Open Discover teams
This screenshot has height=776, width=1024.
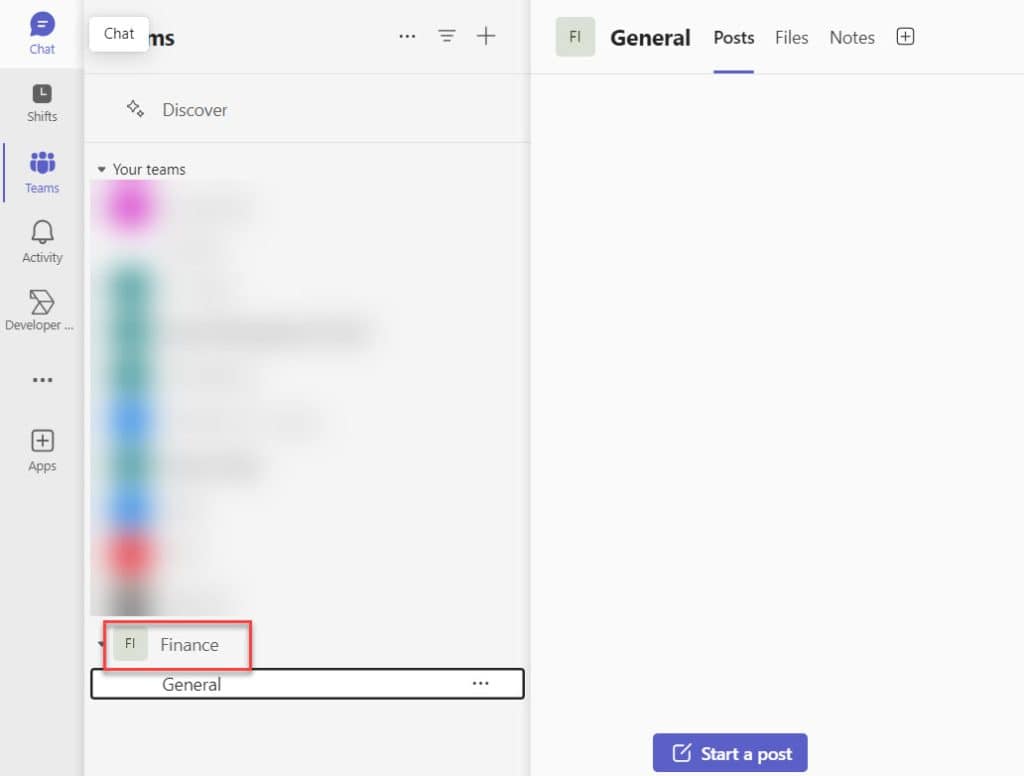pos(195,110)
